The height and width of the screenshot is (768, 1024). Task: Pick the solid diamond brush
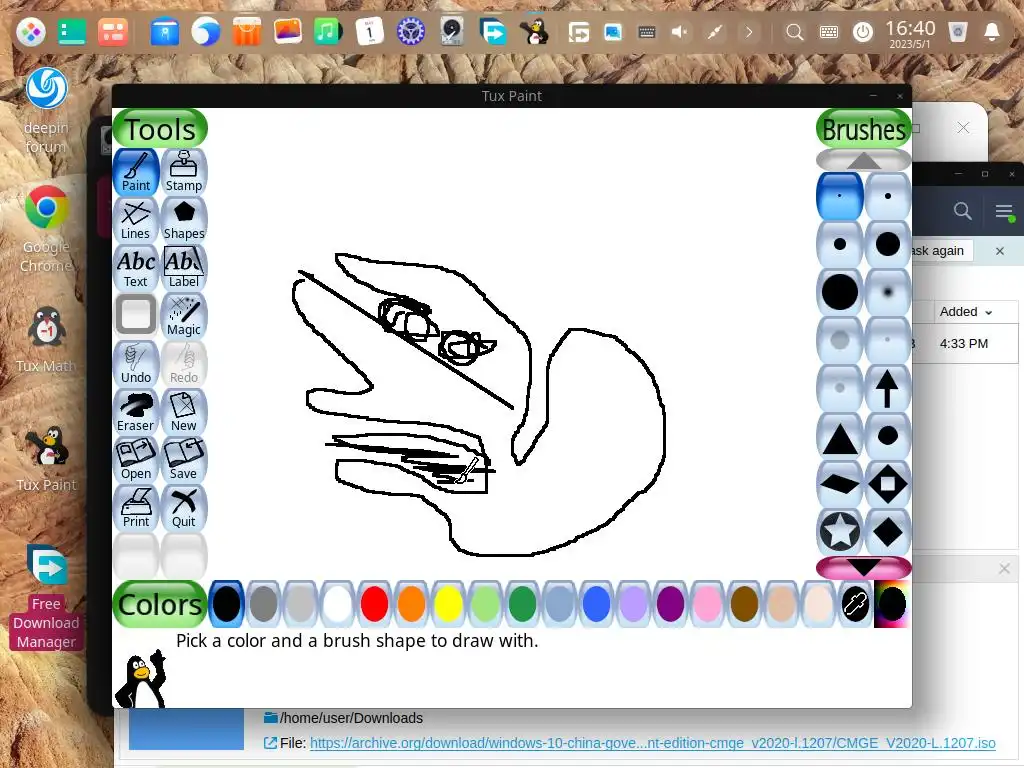pos(888,532)
